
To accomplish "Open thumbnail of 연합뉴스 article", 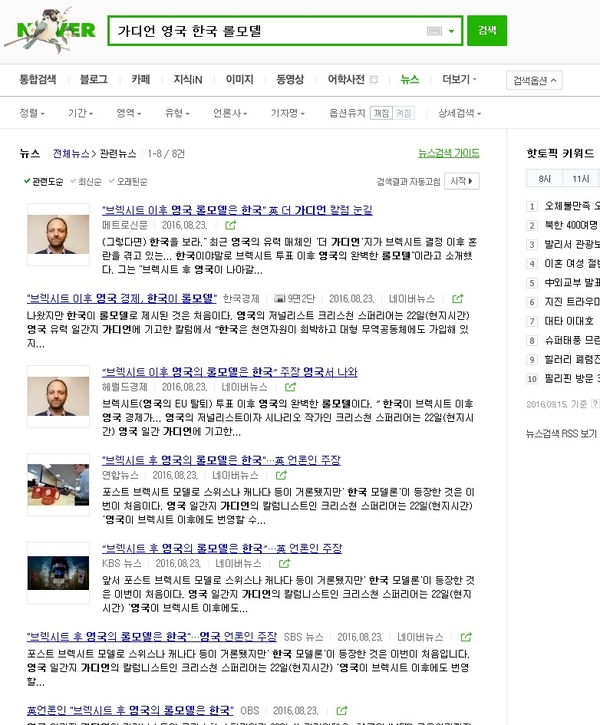I will [x=58, y=485].
